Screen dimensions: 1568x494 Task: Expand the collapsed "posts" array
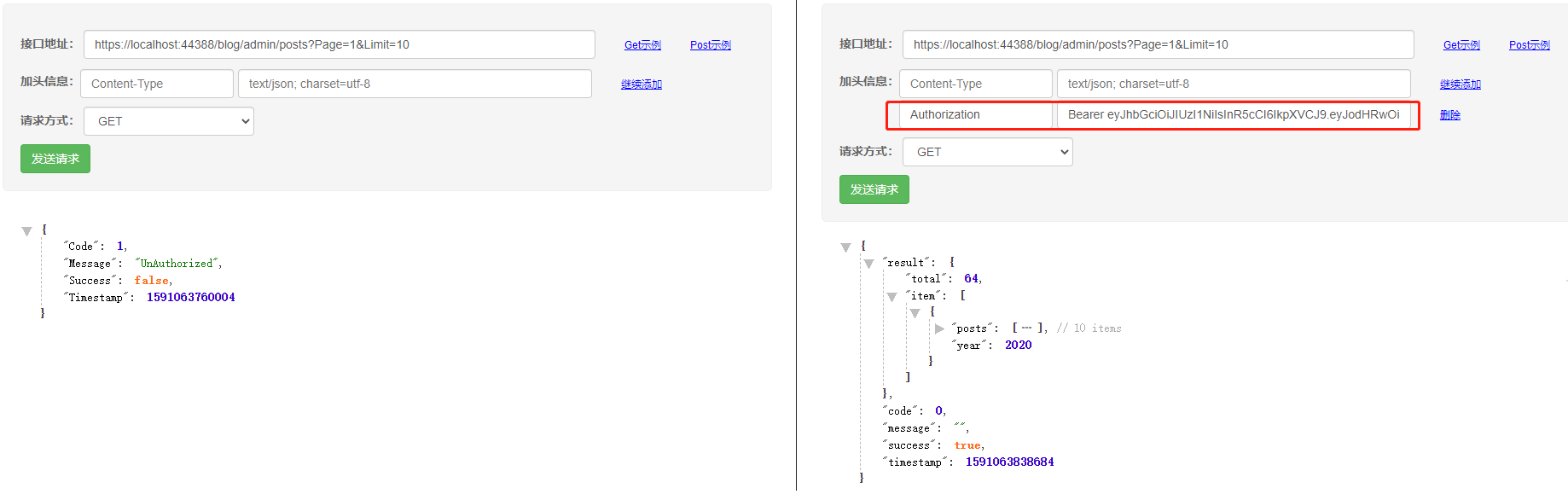point(939,328)
